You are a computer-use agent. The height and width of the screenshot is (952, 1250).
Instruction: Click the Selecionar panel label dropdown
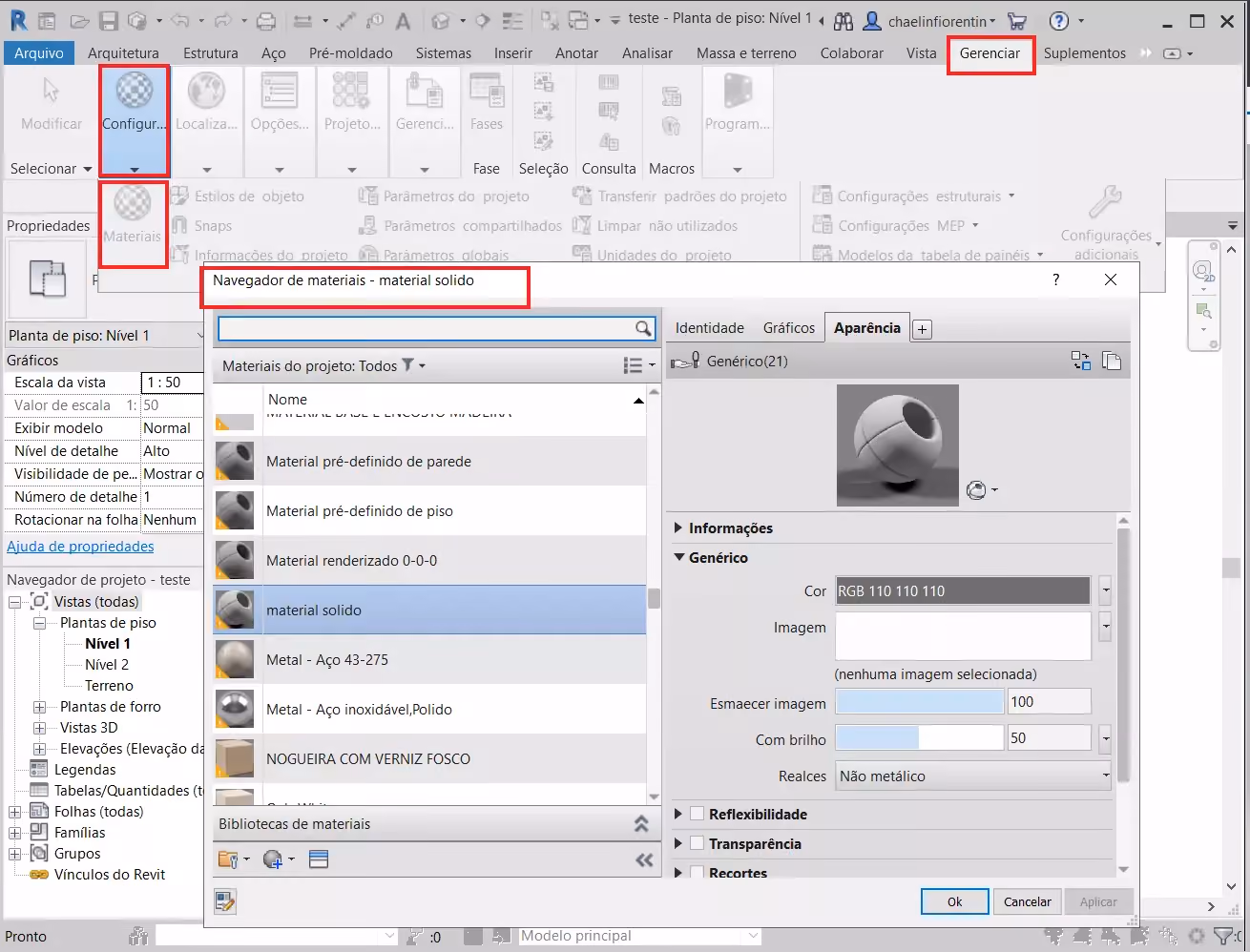(51, 169)
